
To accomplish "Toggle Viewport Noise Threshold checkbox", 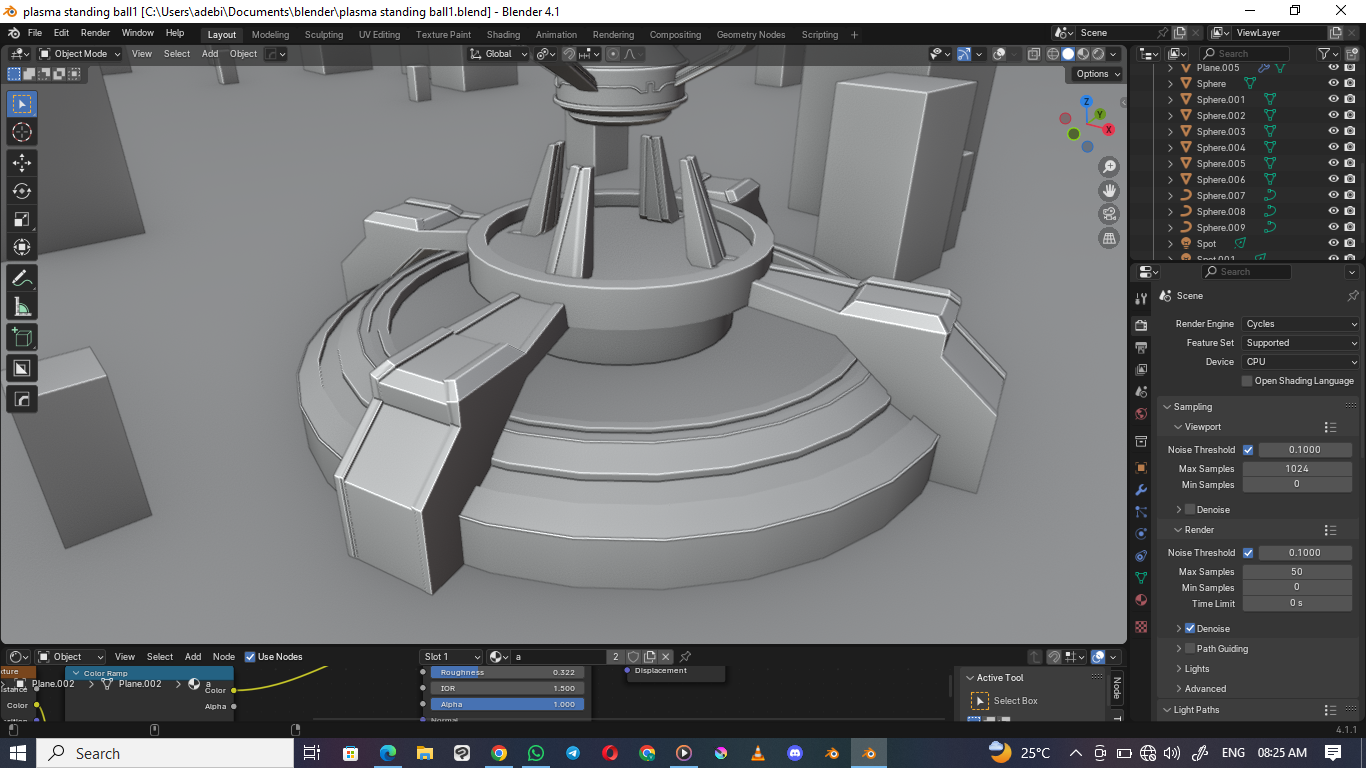I will coord(1248,450).
